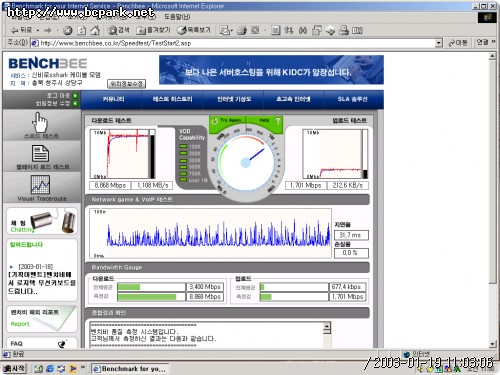Click the page vertical scrollbar down arrow
The width and height of the screenshot is (500, 375).
coord(493,344)
